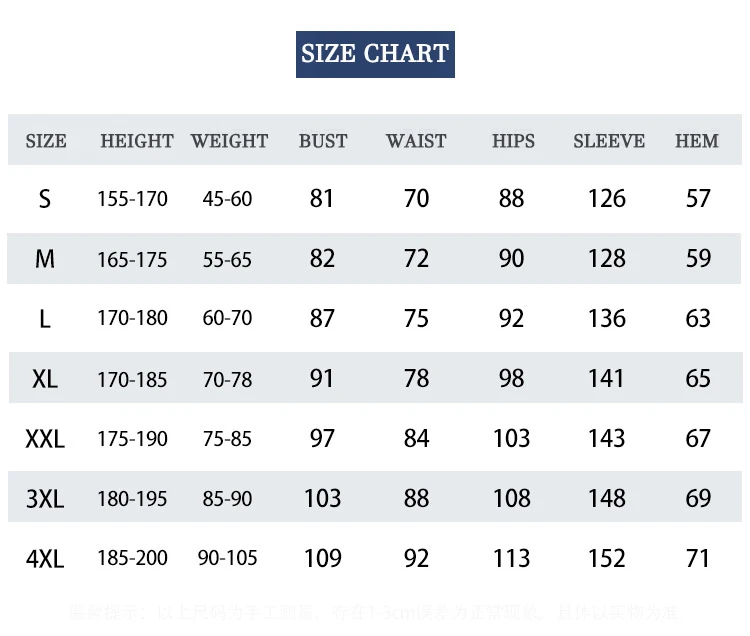Click sleeve value 126 in S row
Screen dimensions: 750x636
(x=607, y=198)
